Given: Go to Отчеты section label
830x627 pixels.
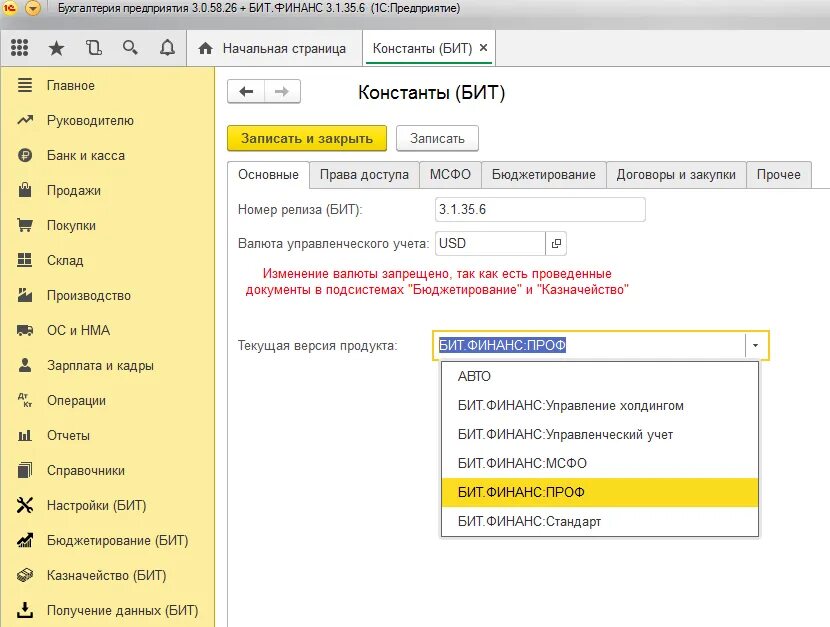Looking at the screenshot, I should click(x=68, y=435).
